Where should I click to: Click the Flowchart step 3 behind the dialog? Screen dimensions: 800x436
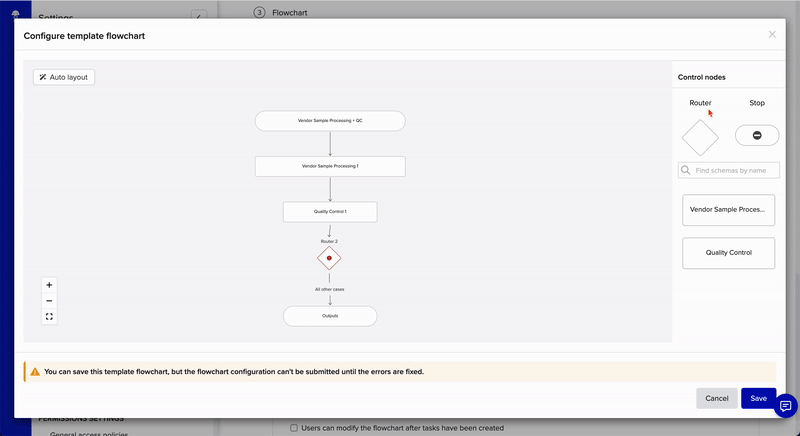point(281,12)
